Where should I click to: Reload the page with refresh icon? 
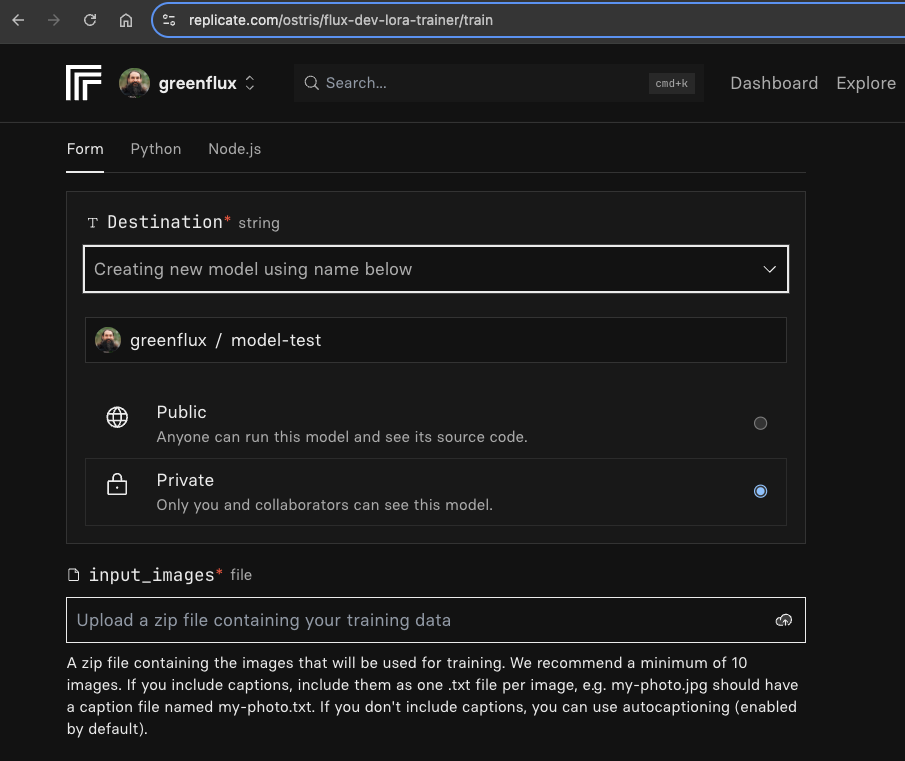(x=90, y=20)
